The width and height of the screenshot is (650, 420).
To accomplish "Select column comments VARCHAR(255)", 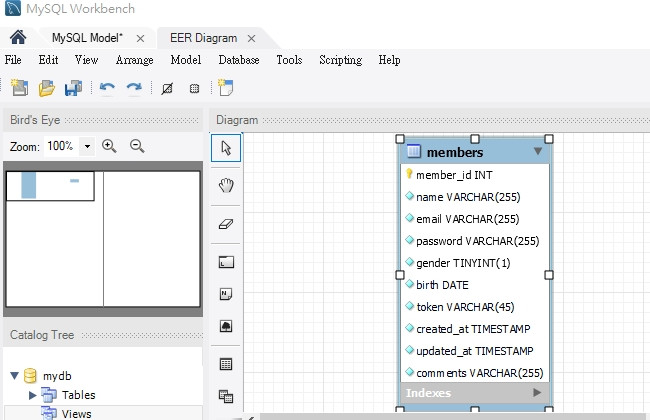I will pos(480,373).
